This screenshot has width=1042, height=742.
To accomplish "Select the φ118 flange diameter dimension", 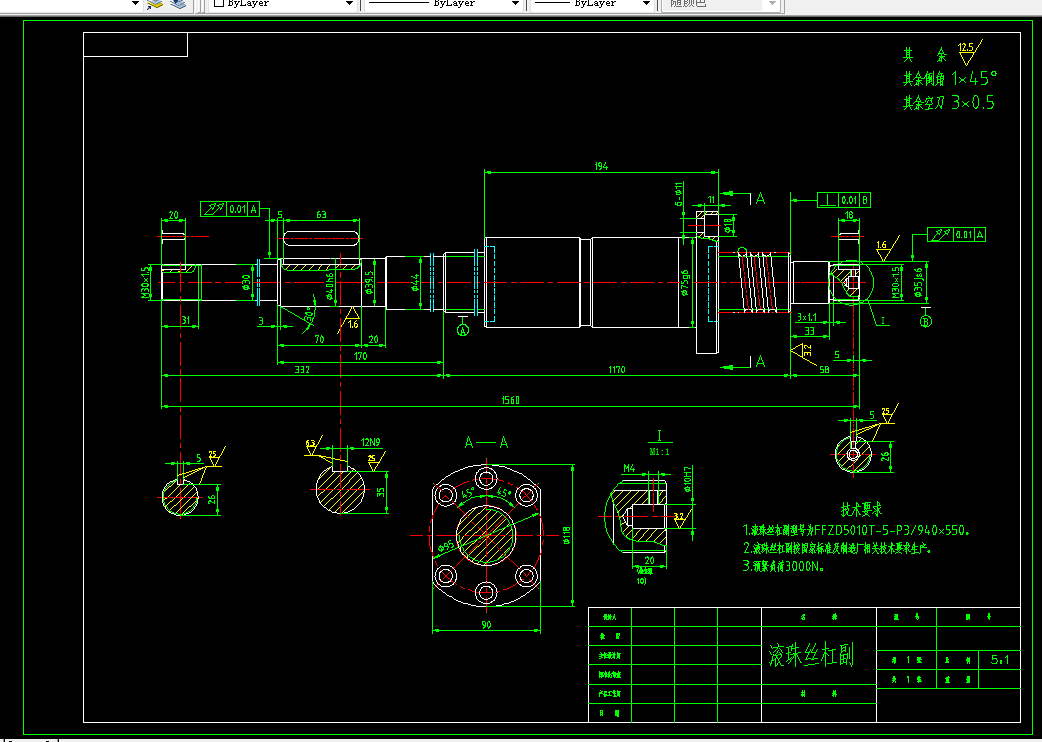I will point(567,535).
